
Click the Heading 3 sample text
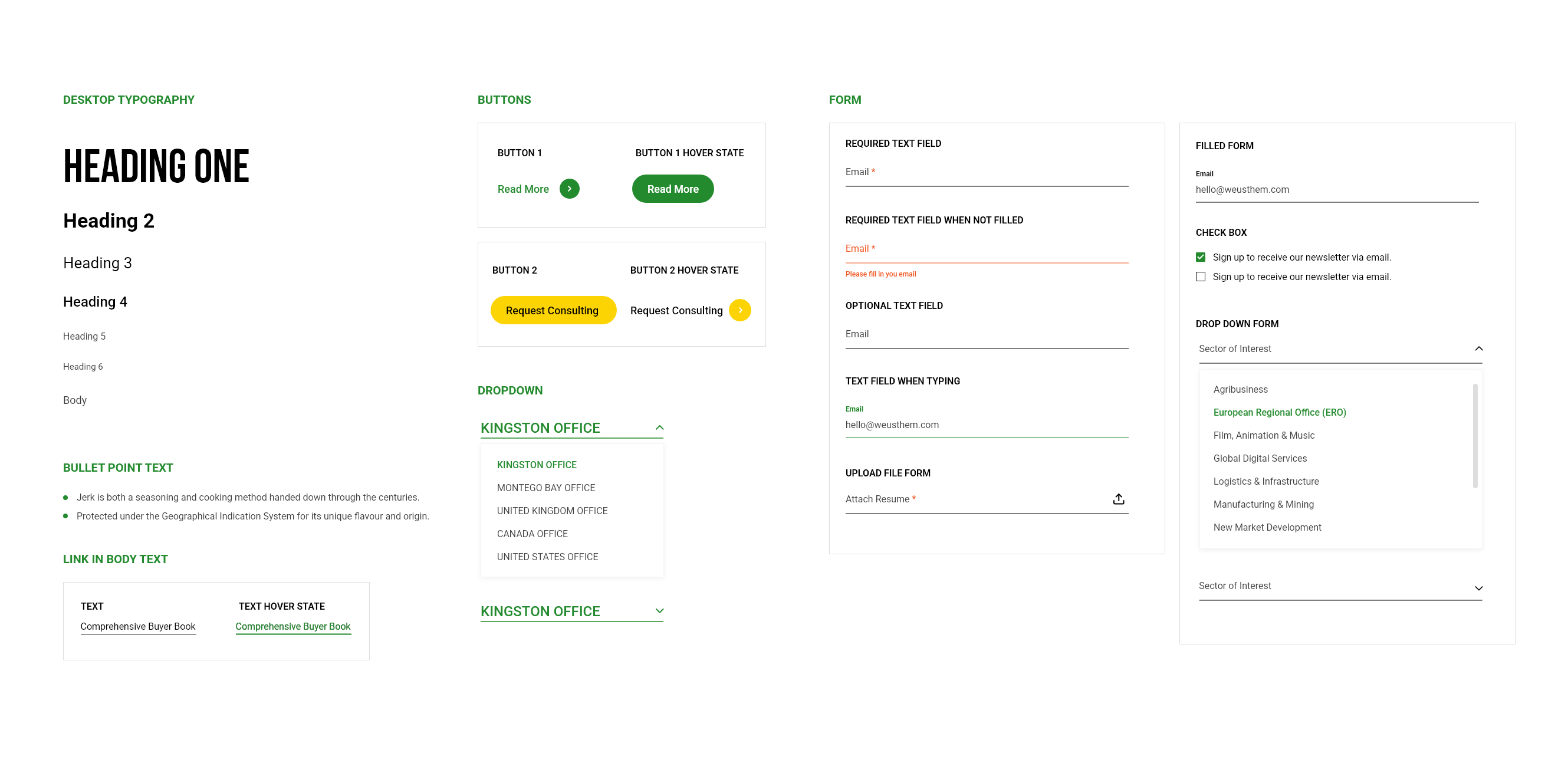(x=97, y=263)
